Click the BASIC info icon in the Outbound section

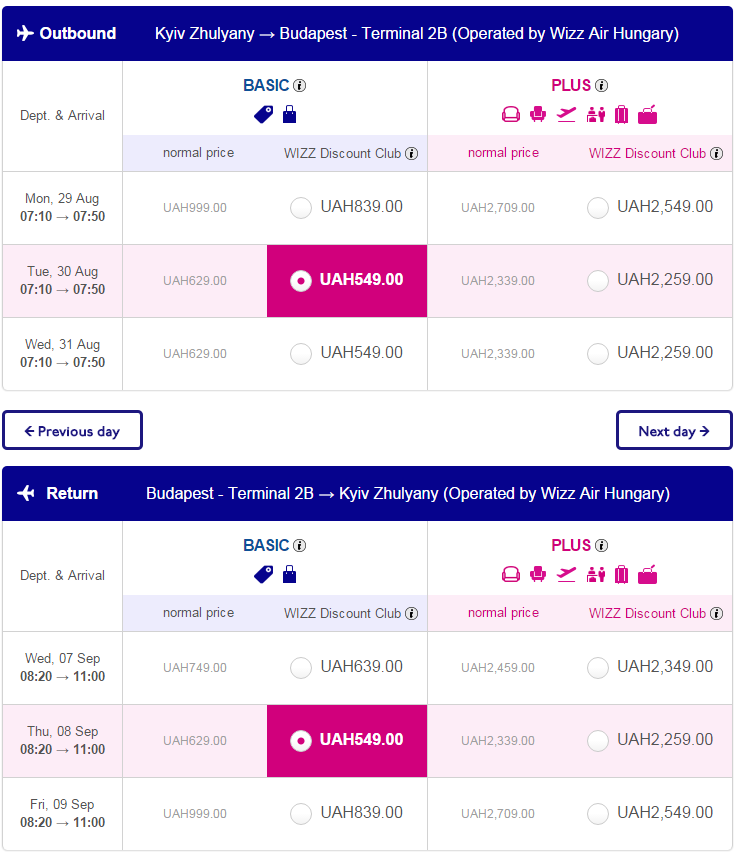(300, 86)
